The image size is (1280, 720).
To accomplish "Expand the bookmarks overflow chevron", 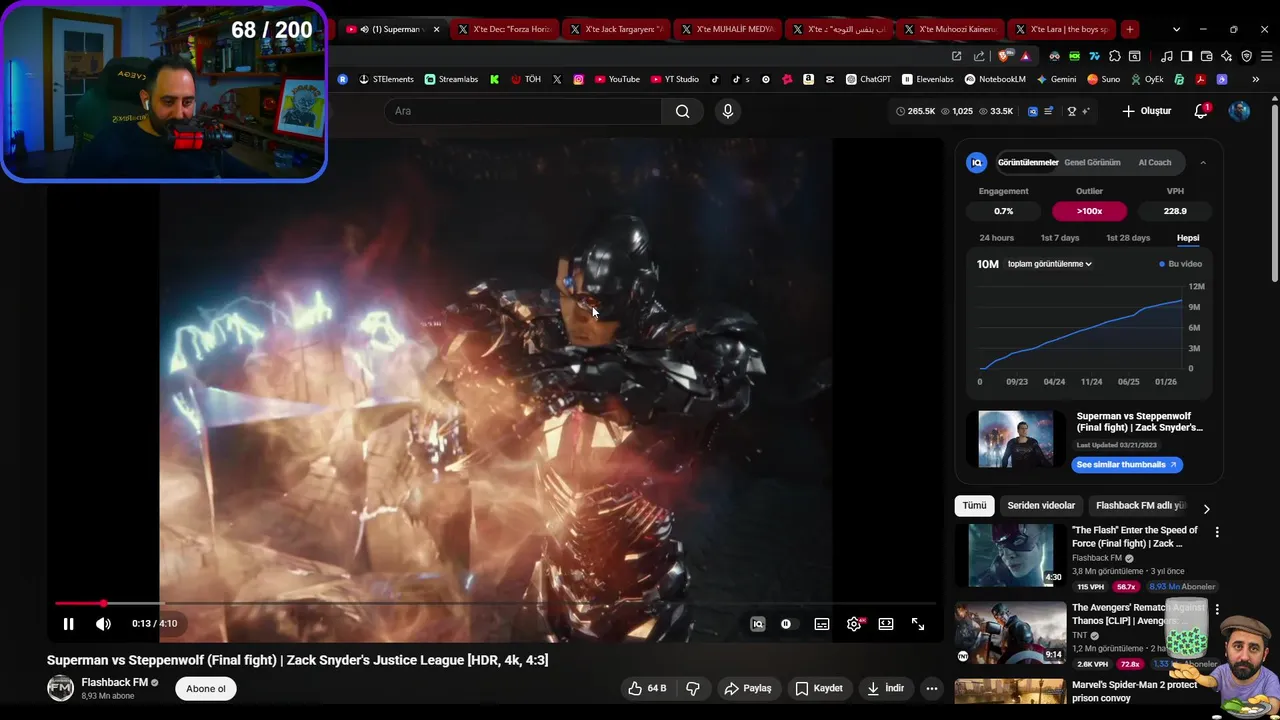I will tap(1254, 79).
